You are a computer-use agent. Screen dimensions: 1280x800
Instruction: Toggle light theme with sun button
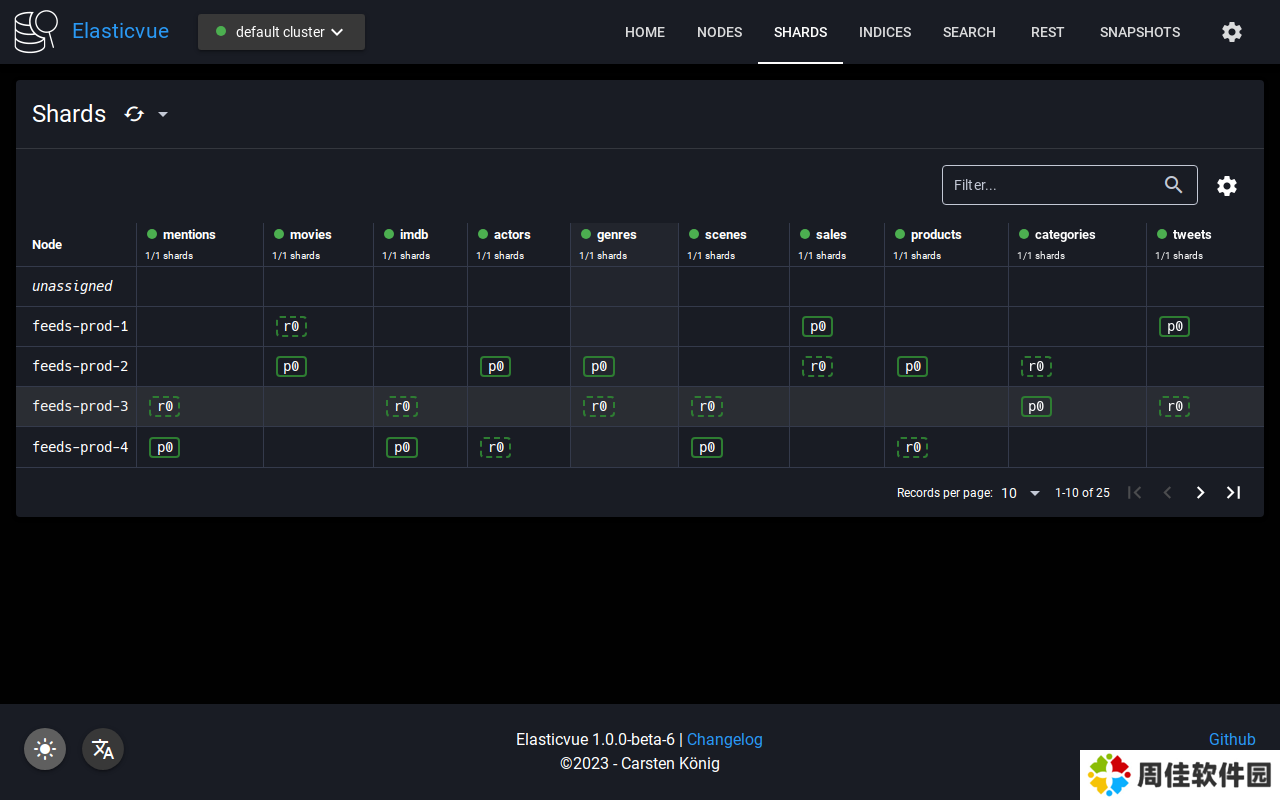(x=45, y=749)
